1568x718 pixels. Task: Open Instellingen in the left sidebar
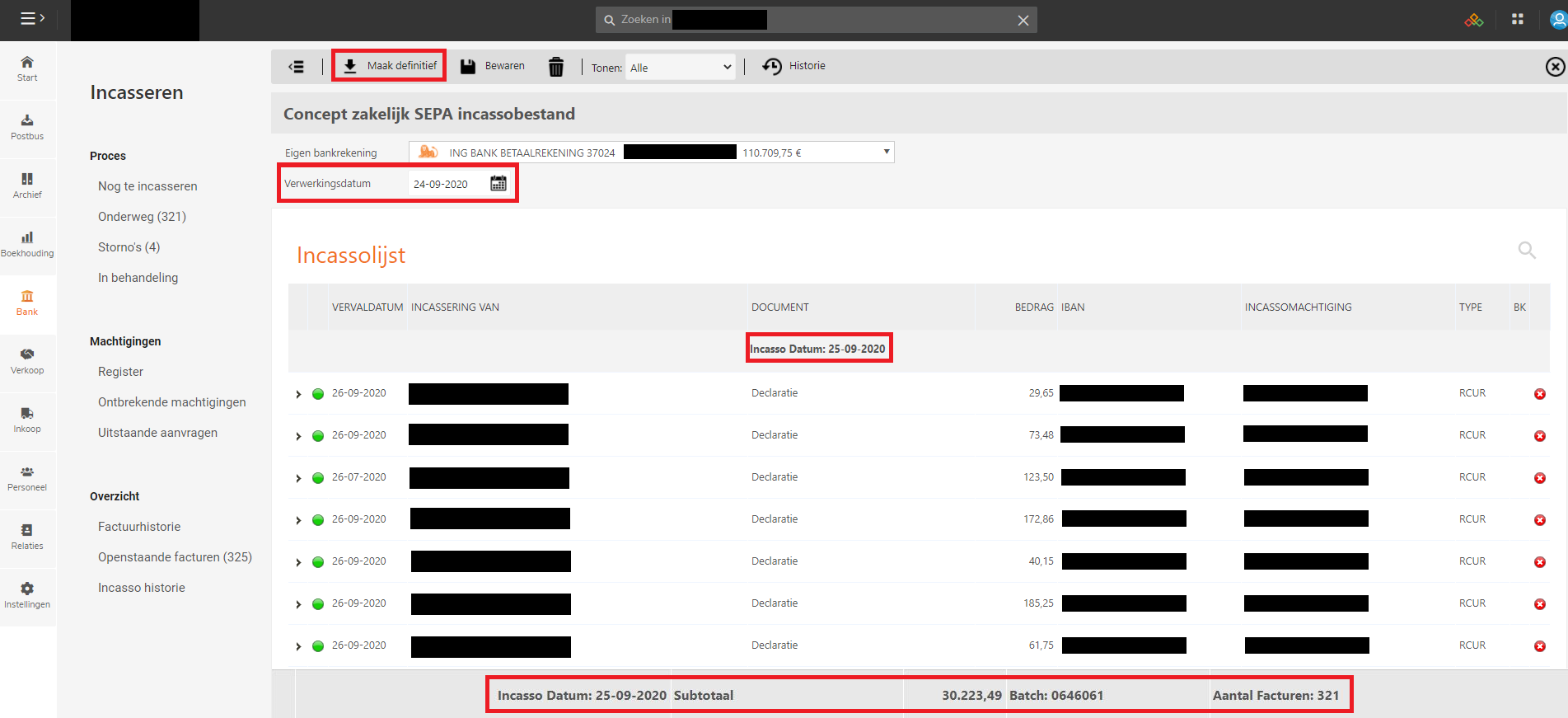pos(27,595)
